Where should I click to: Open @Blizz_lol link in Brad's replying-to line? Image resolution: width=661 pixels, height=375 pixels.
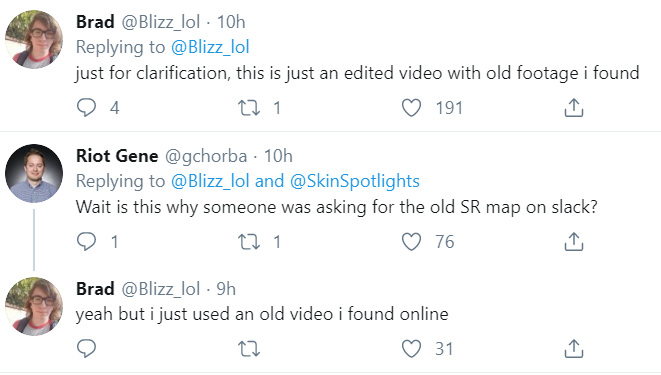pyautogui.click(x=210, y=47)
